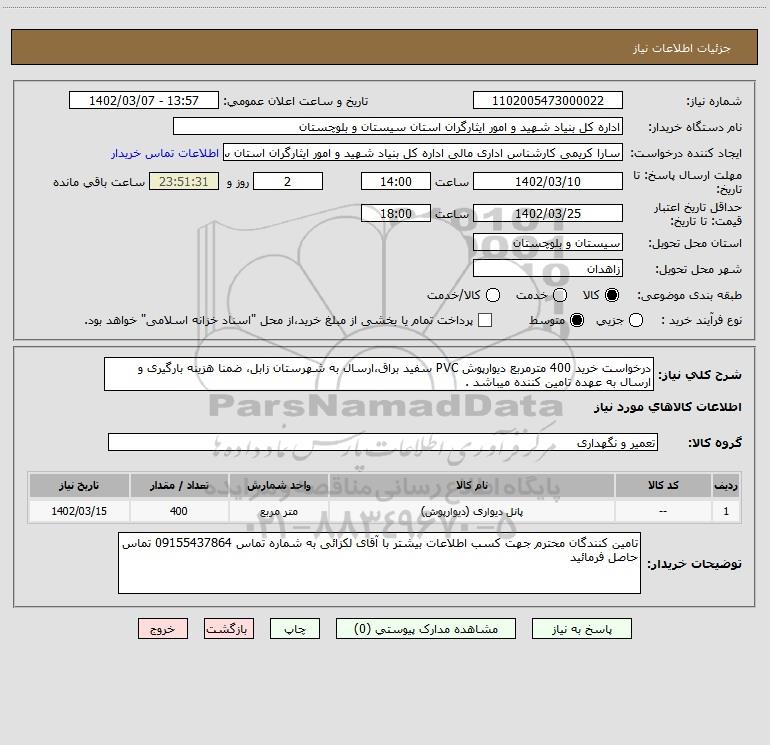Click the نام کالا column header
The height and width of the screenshot is (745, 770).
(x=471, y=485)
